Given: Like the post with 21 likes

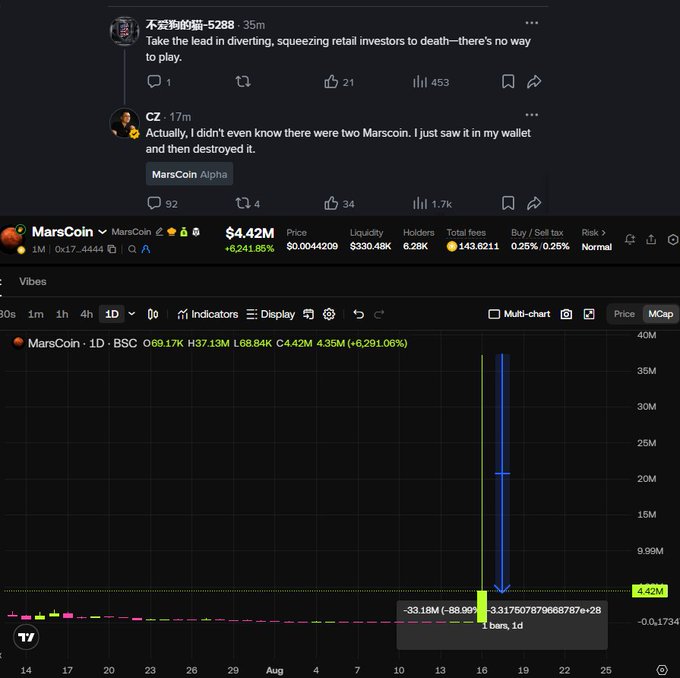Looking at the screenshot, I should pyautogui.click(x=331, y=82).
